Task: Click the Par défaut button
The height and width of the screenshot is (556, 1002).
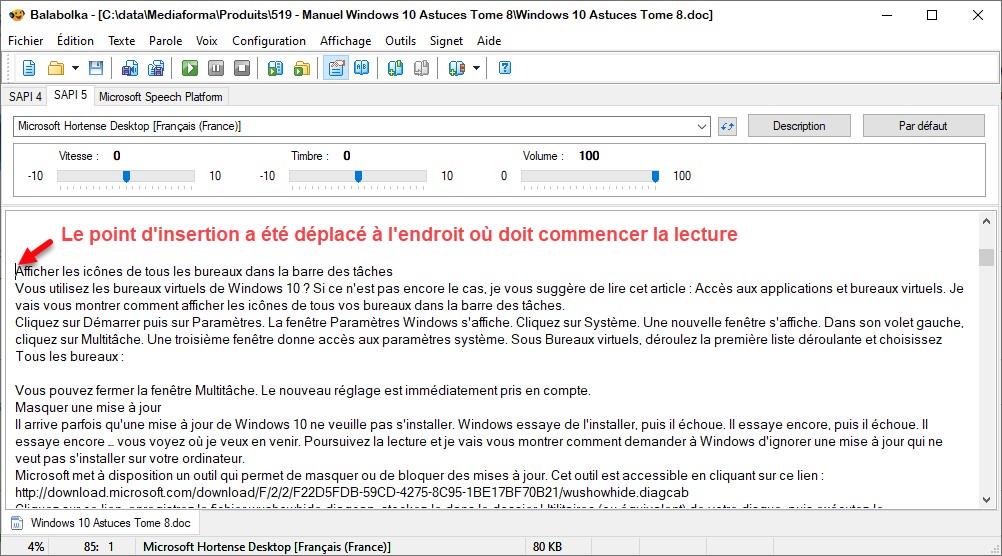Action: coord(923,126)
